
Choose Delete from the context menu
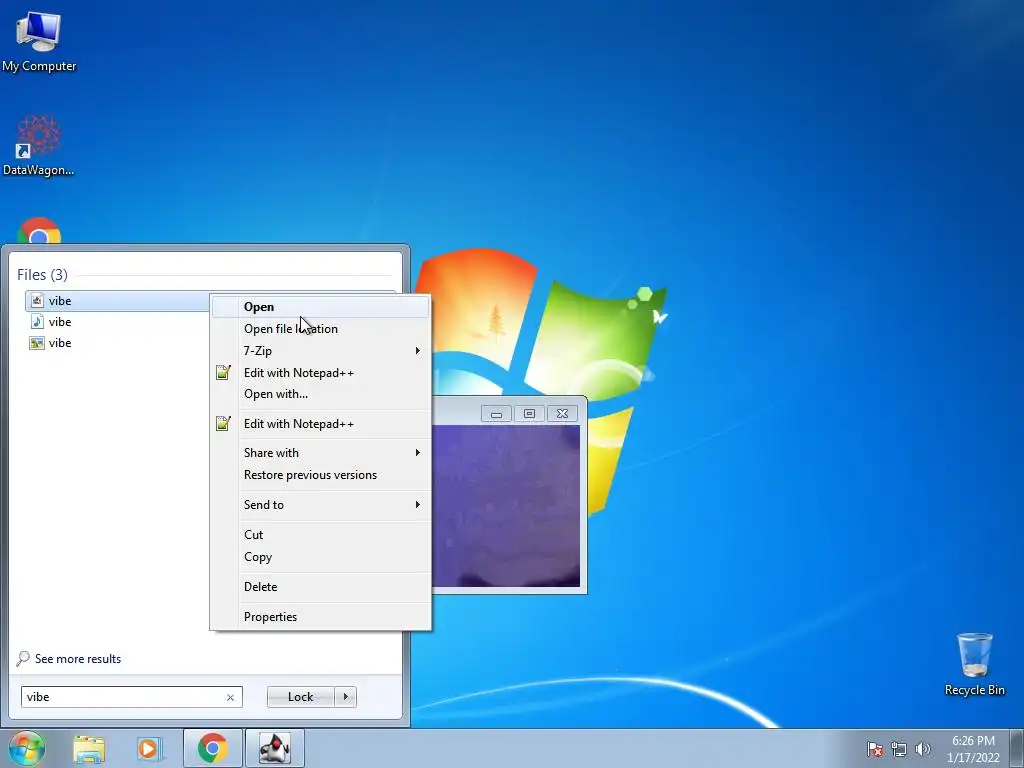[x=321, y=587]
